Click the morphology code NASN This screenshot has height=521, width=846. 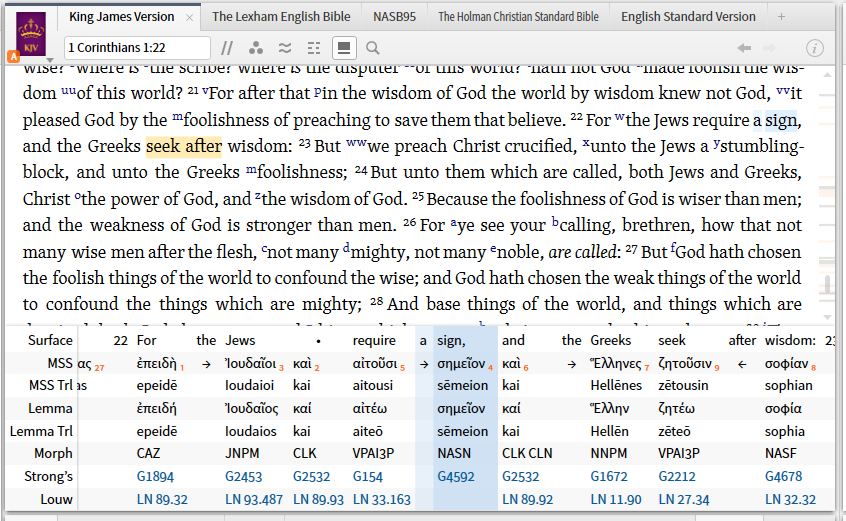pyautogui.click(x=454, y=454)
